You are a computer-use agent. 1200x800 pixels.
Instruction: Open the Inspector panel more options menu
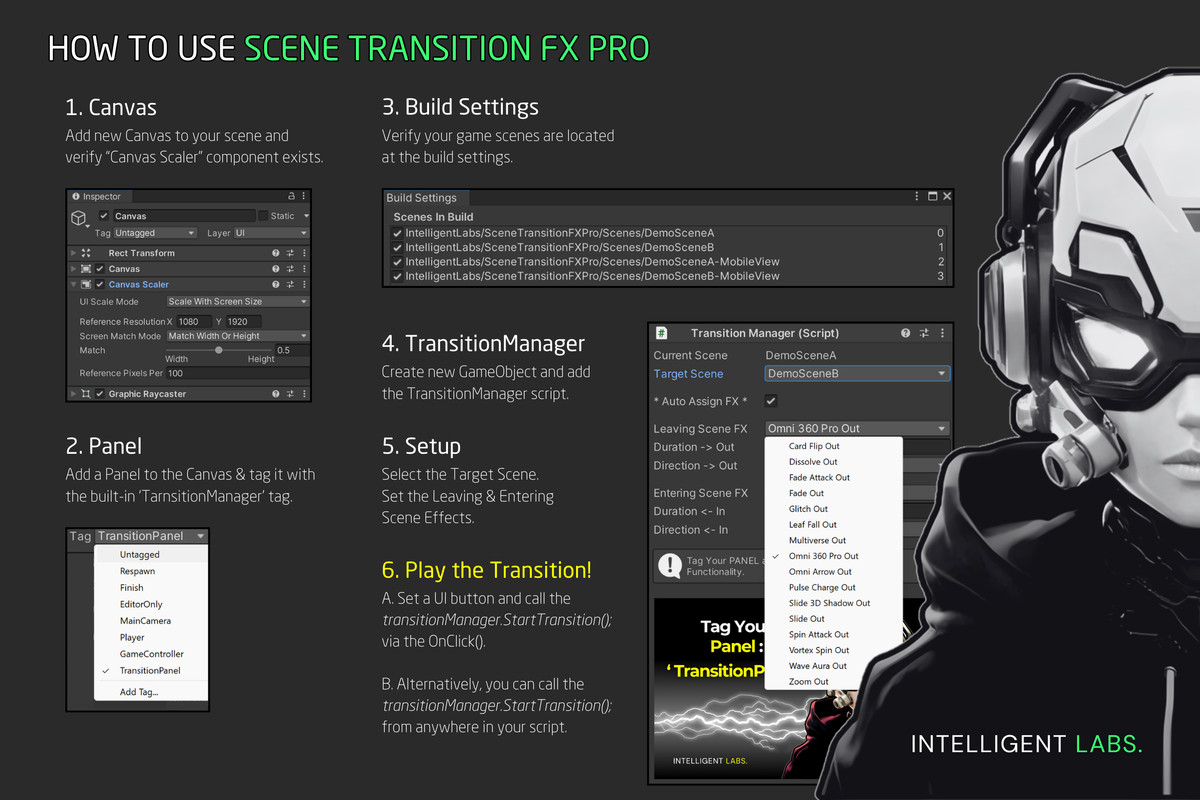(303, 197)
